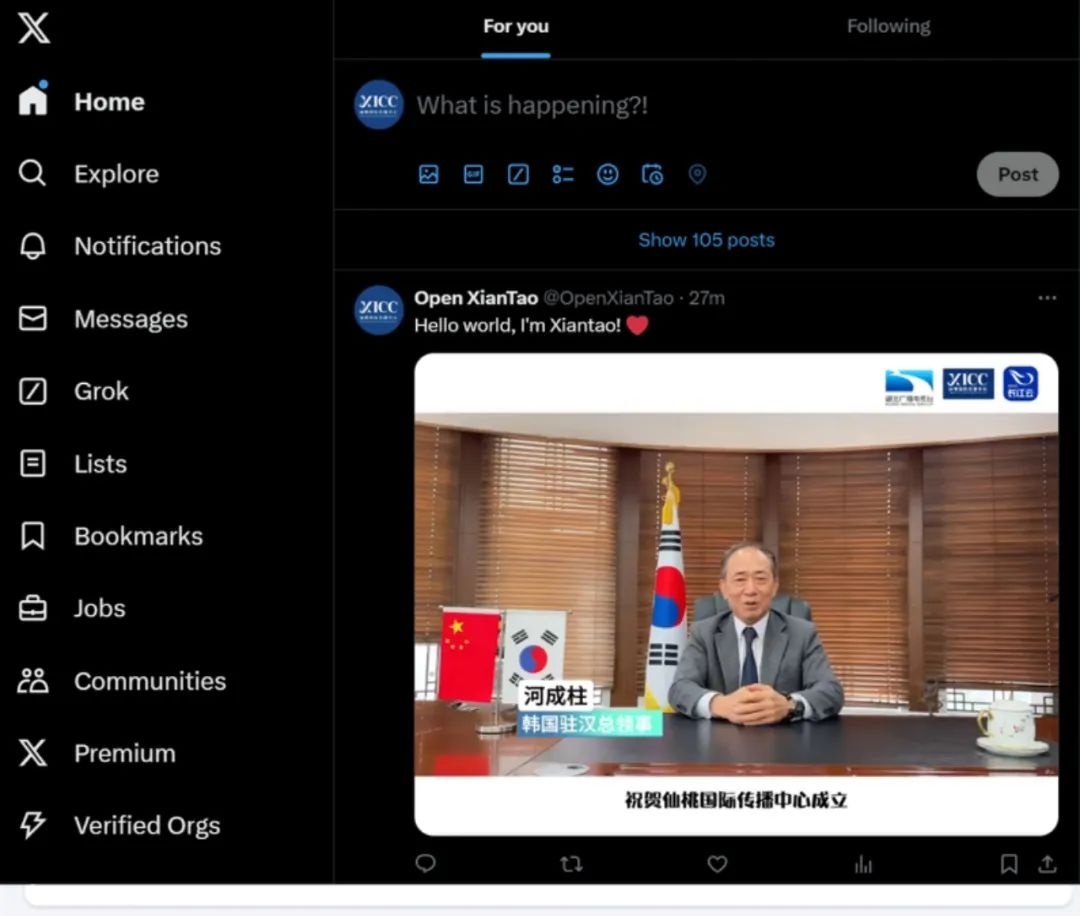Share the Open XianTao post
The width and height of the screenshot is (1080, 916).
pyautogui.click(x=1047, y=864)
